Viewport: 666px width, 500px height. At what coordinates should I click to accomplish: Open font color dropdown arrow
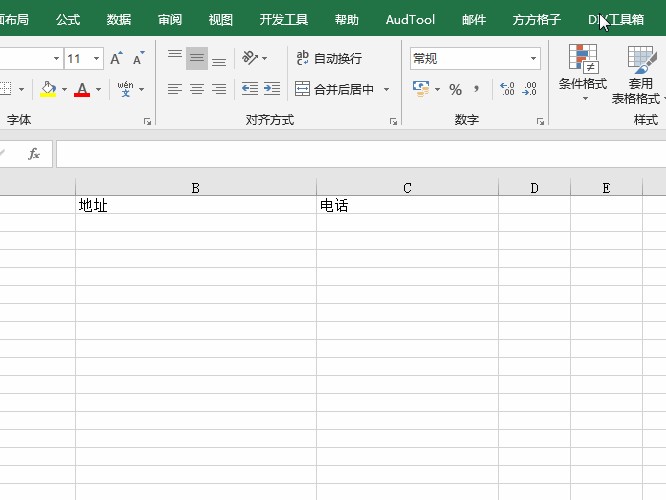99,89
